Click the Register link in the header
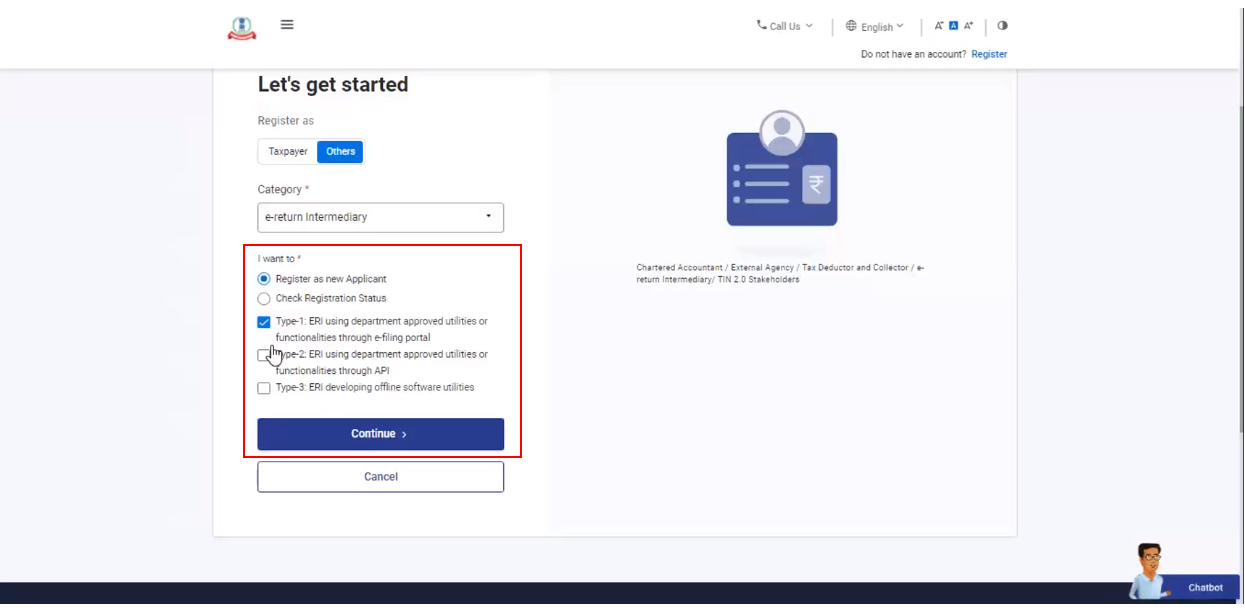Screen dimensions: 1245x611 pyautogui.click(x=989, y=54)
